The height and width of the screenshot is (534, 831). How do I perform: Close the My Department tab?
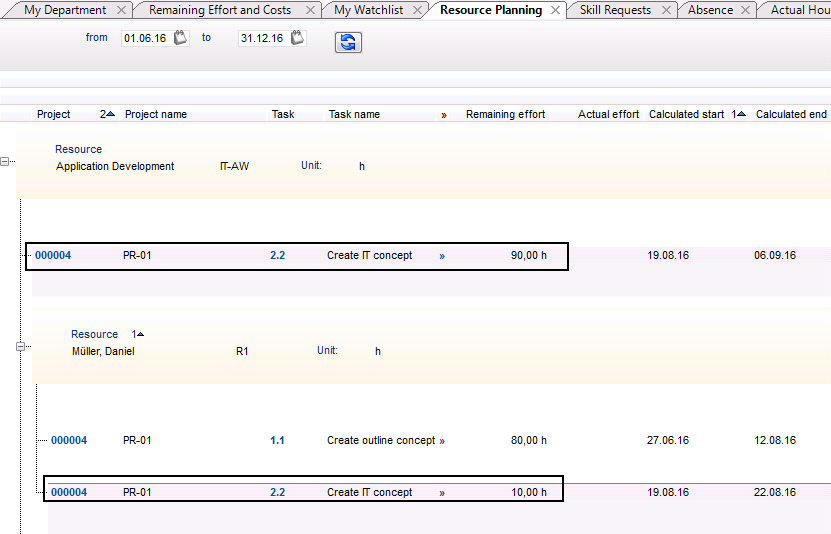tap(121, 10)
